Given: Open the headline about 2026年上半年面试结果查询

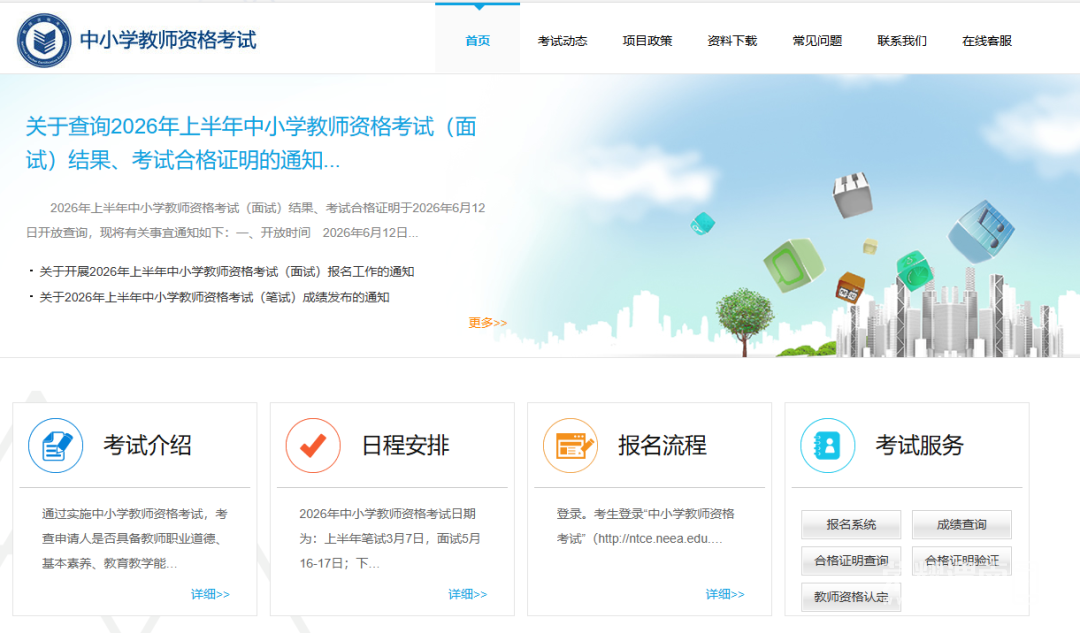Looking at the screenshot, I should (251, 143).
